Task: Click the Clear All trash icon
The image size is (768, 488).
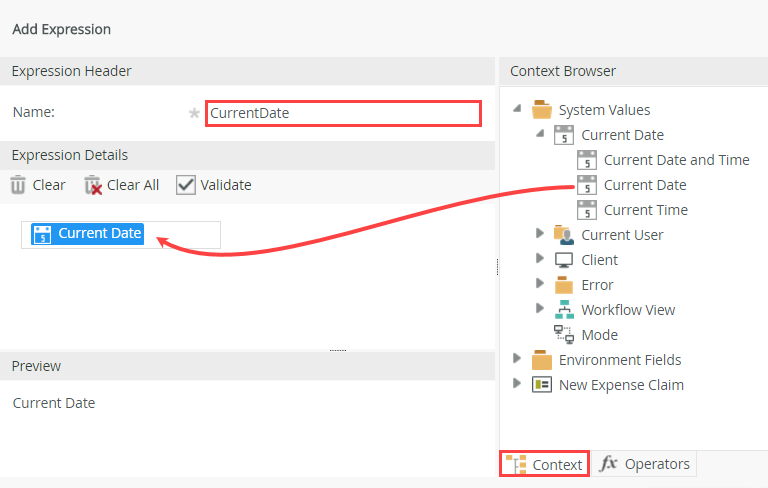Action: (93, 185)
